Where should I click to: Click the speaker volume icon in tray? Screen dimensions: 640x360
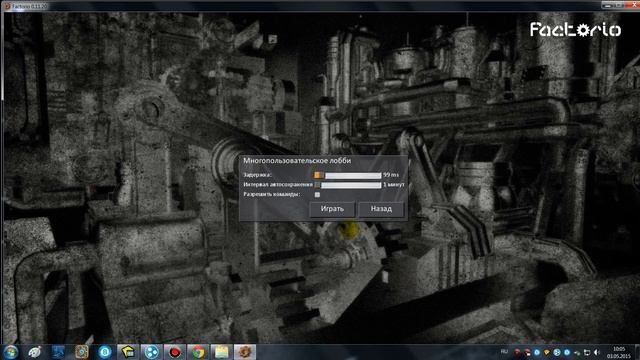(597, 352)
